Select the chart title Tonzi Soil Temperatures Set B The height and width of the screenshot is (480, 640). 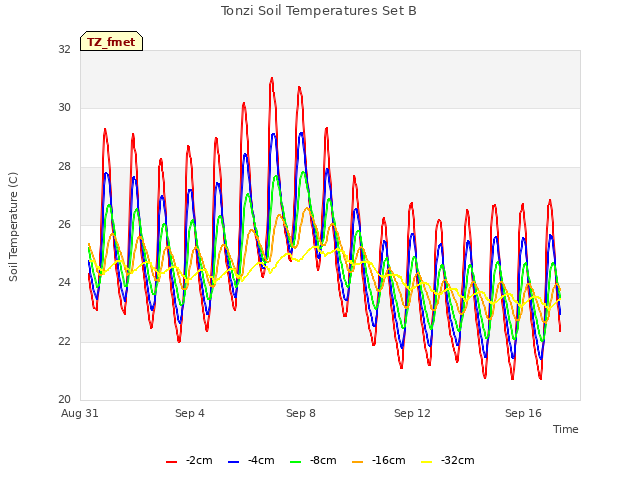[x=319, y=11]
